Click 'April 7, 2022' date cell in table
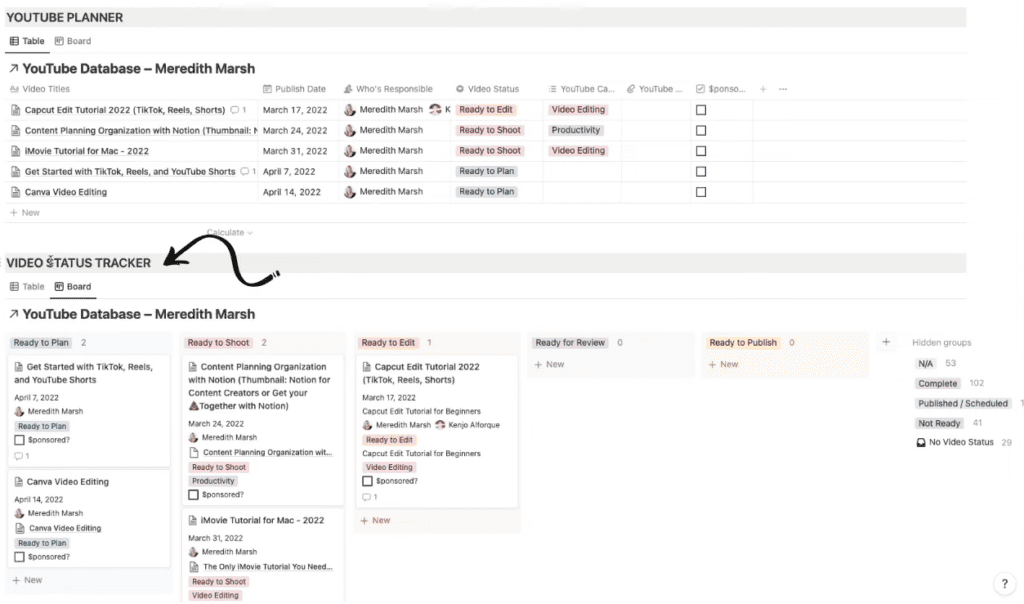 click(289, 171)
